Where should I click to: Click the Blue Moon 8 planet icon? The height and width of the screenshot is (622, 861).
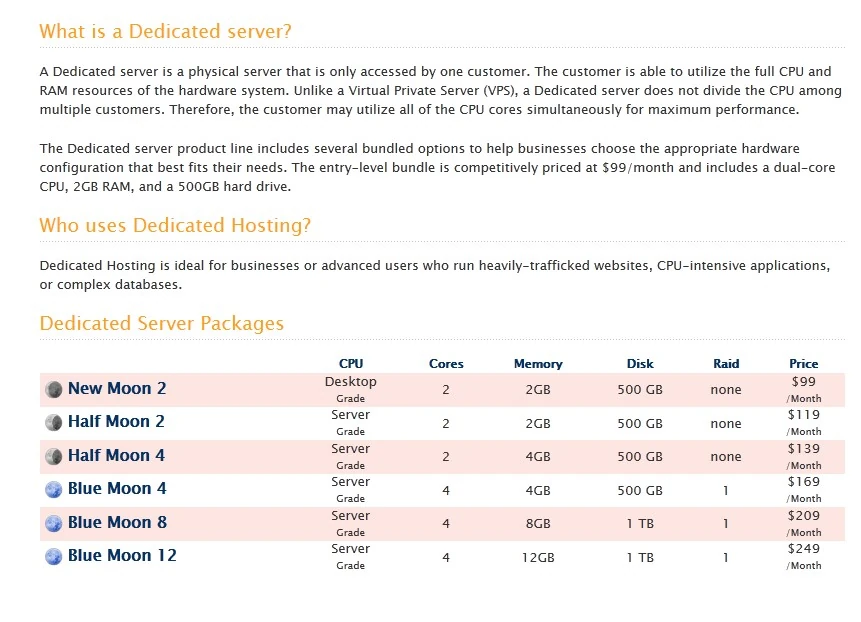pos(53,523)
